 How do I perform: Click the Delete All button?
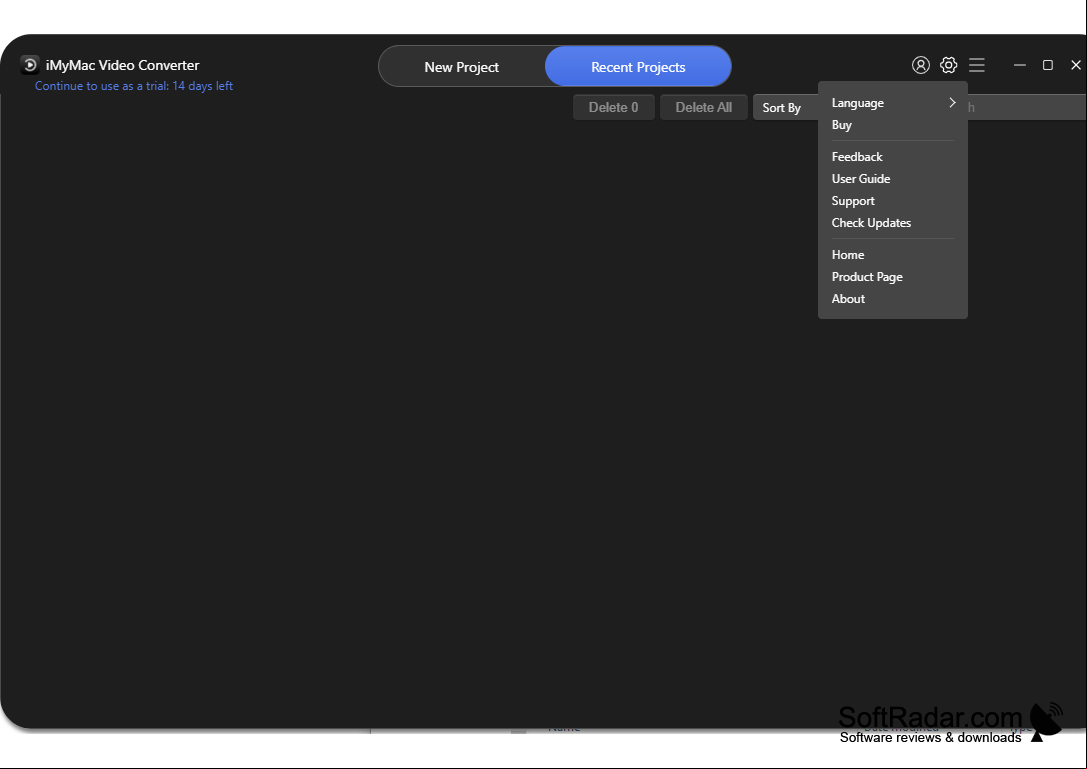coord(704,107)
